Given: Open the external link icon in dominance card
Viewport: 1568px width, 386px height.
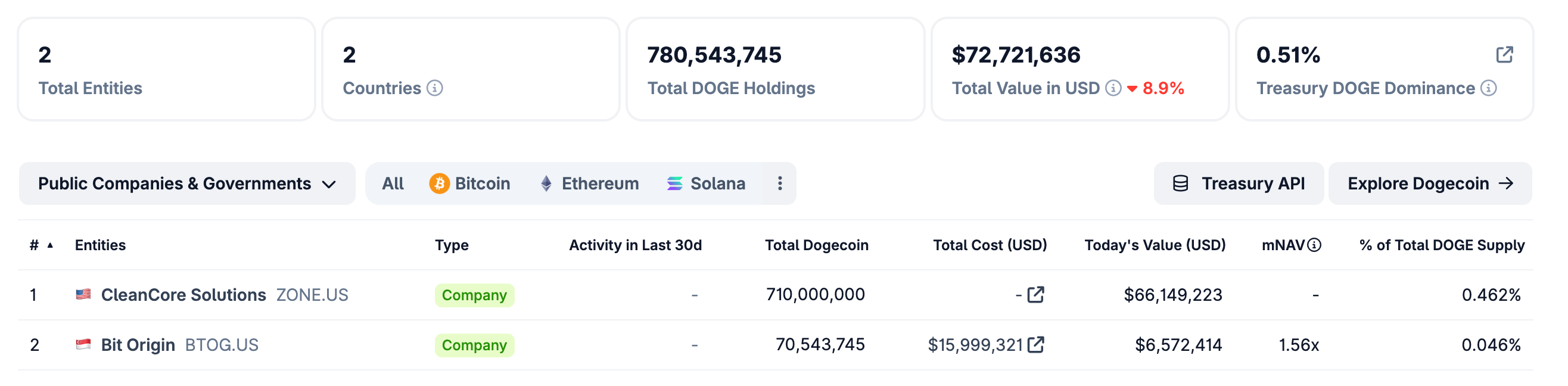Looking at the screenshot, I should point(1504,55).
